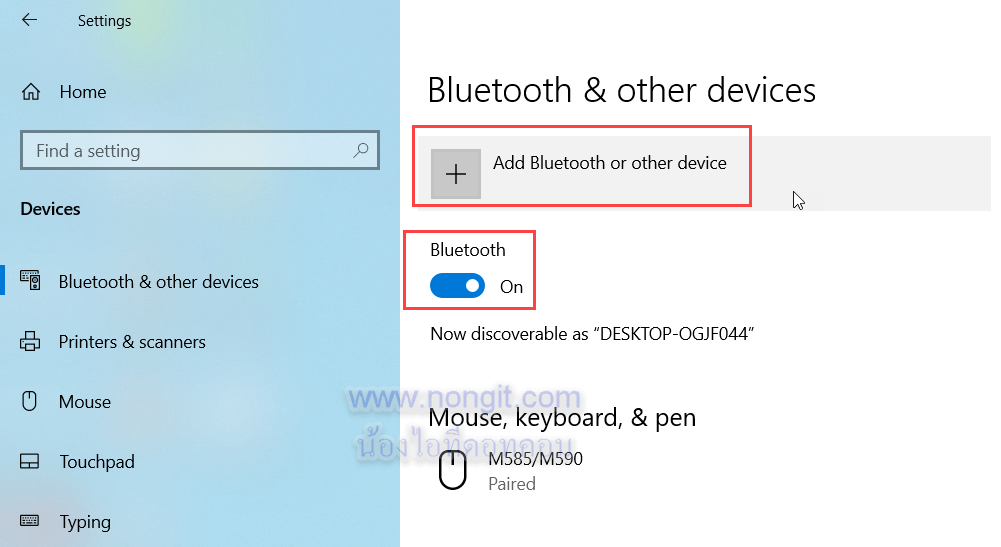The width and height of the screenshot is (1001, 547).
Task: Turn off the Bluetooth toggle
Action: (x=457, y=286)
